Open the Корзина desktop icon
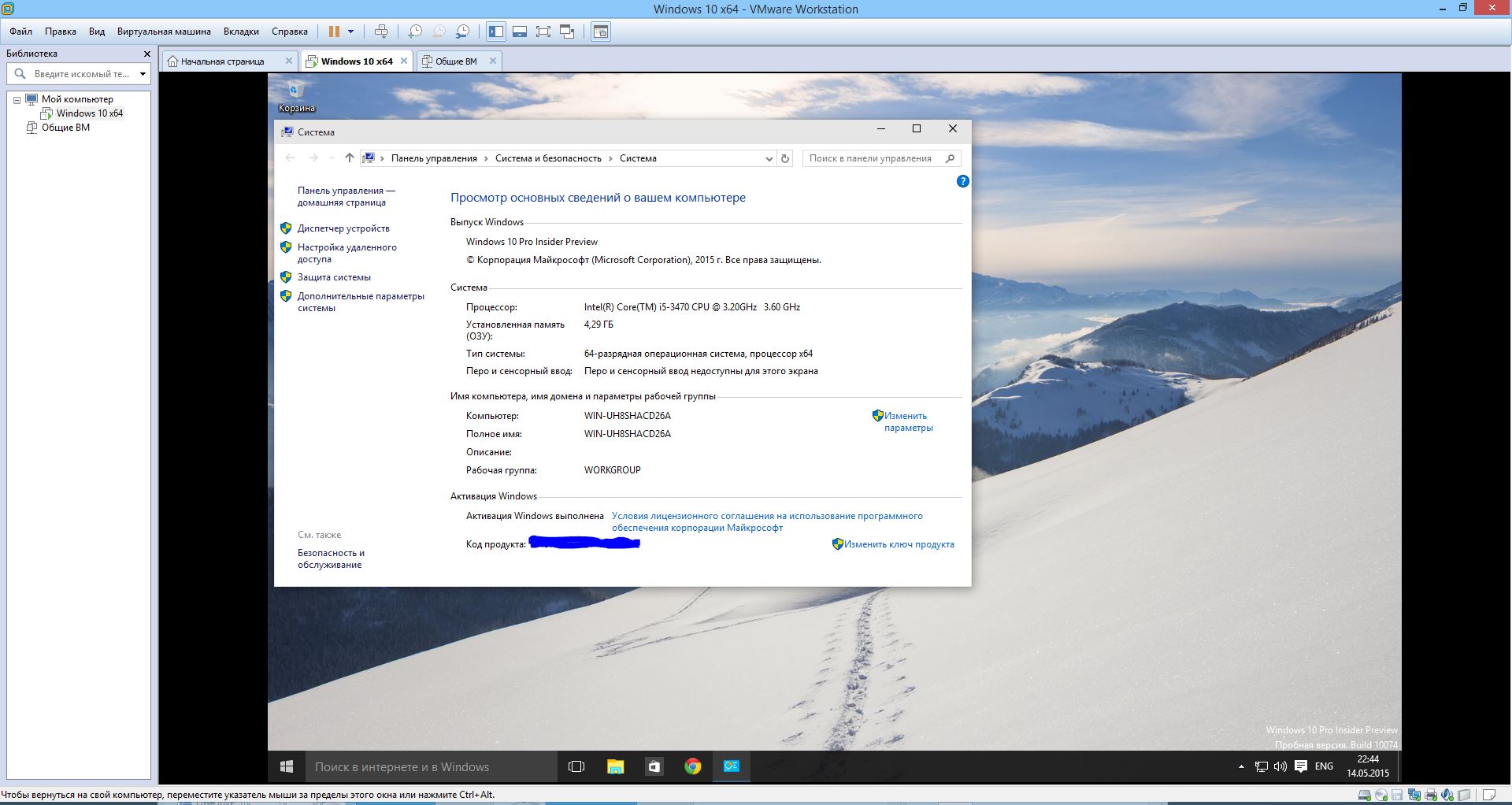Screen dimensions: 1512x805 coord(296,96)
